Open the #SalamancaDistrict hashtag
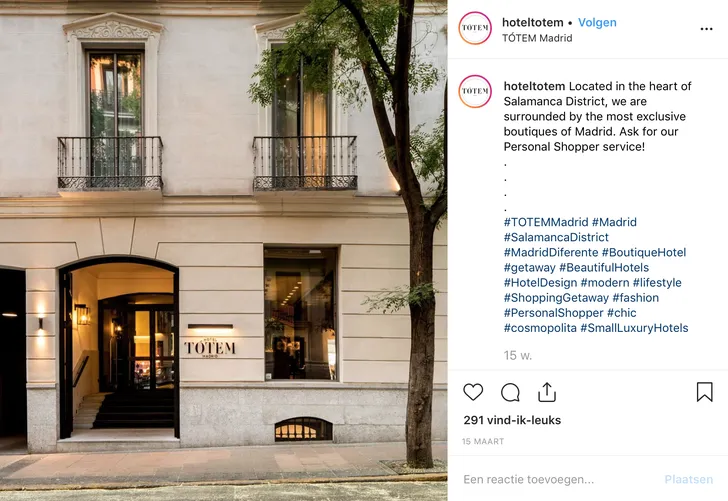This screenshot has height=501, width=728. (556, 237)
